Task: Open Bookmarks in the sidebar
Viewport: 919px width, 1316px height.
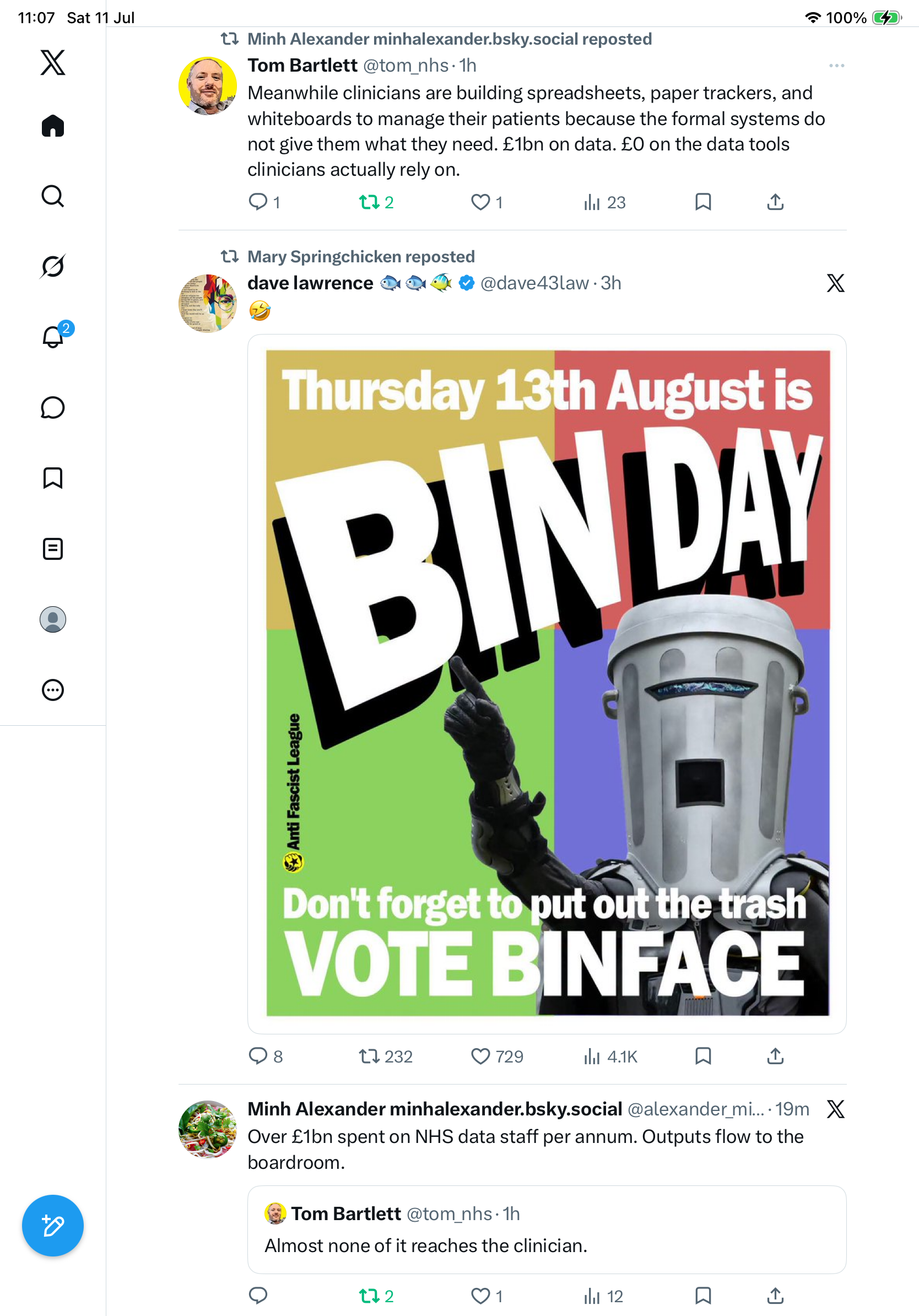Action: tap(53, 477)
